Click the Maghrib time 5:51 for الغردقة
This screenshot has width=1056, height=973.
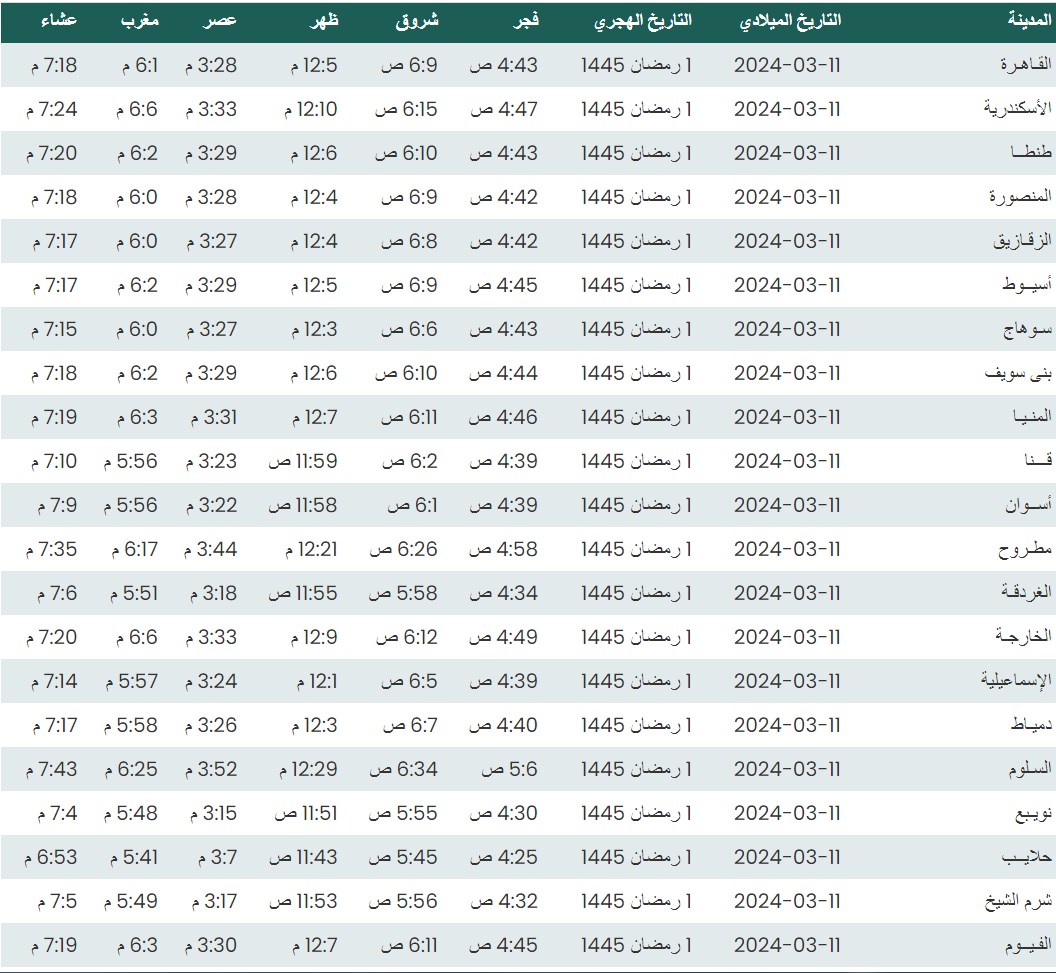(x=130, y=593)
